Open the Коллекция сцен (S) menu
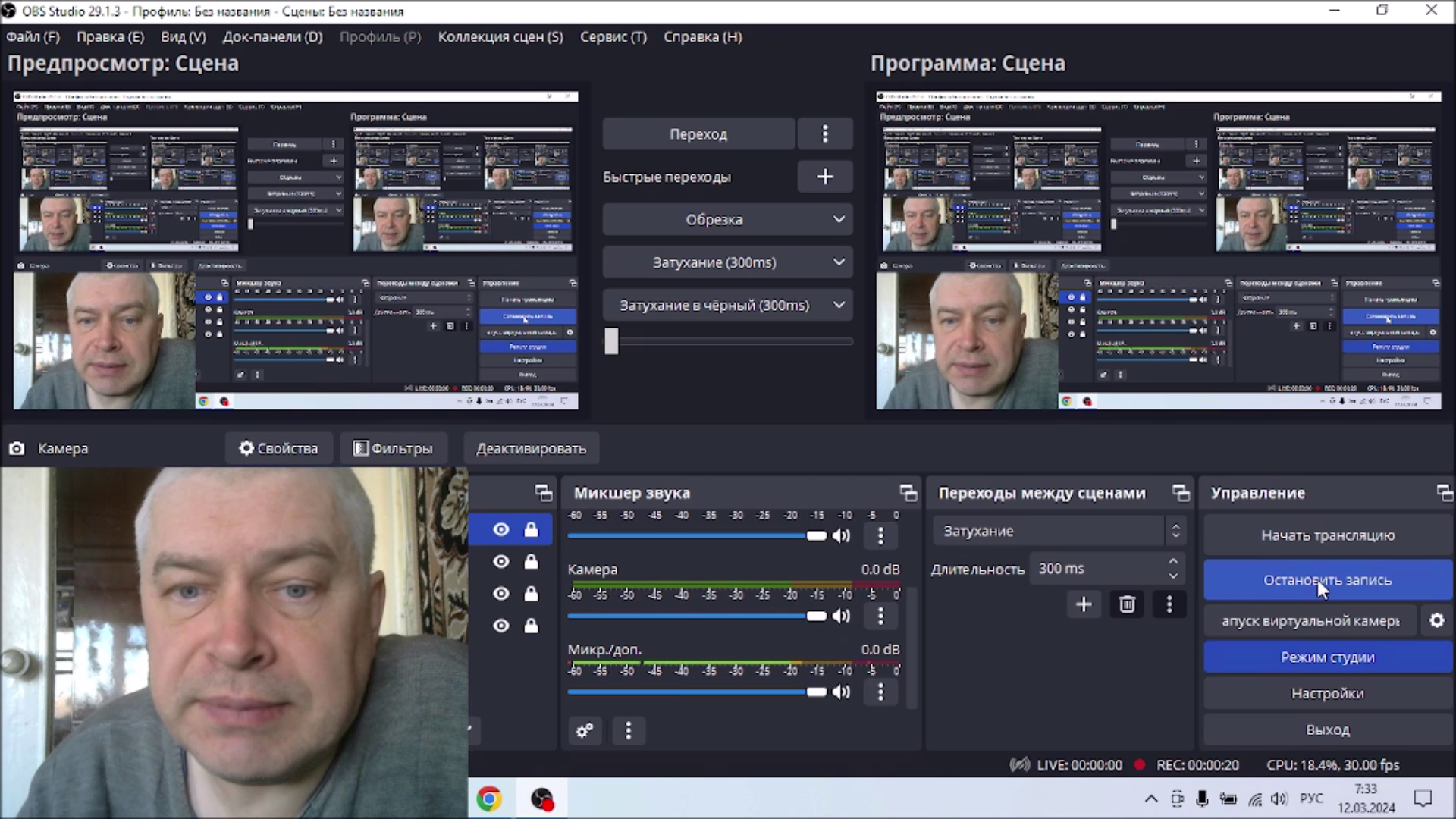The width and height of the screenshot is (1456, 819). [x=500, y=36]
